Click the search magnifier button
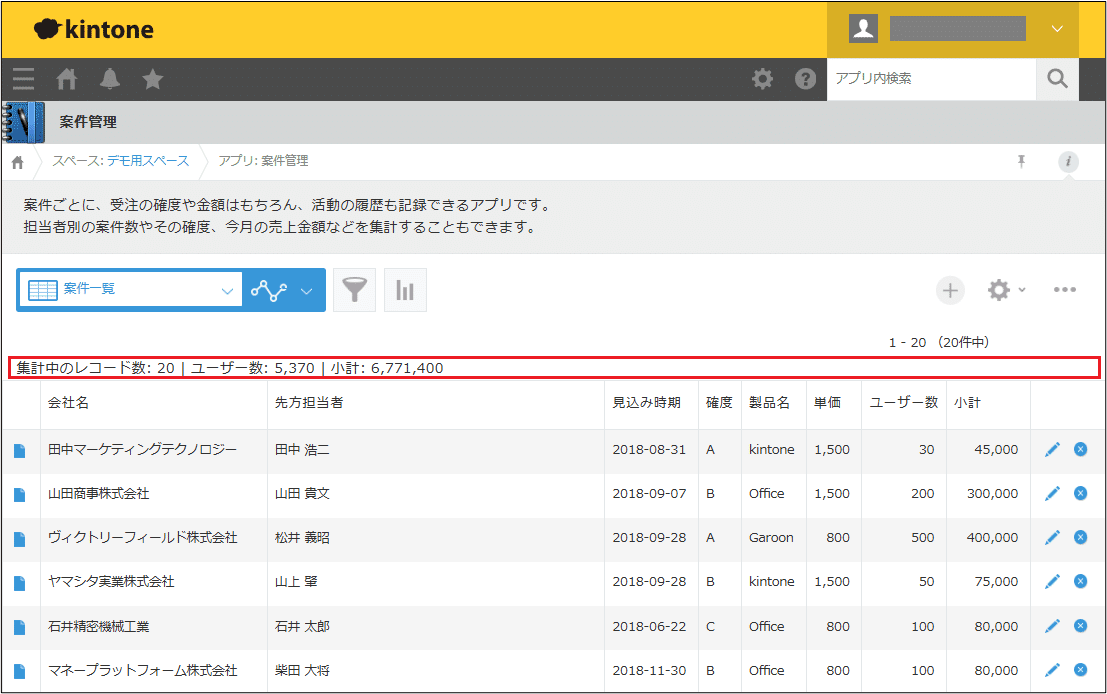Viewport: 1107px width, 694px height. 1057,78
